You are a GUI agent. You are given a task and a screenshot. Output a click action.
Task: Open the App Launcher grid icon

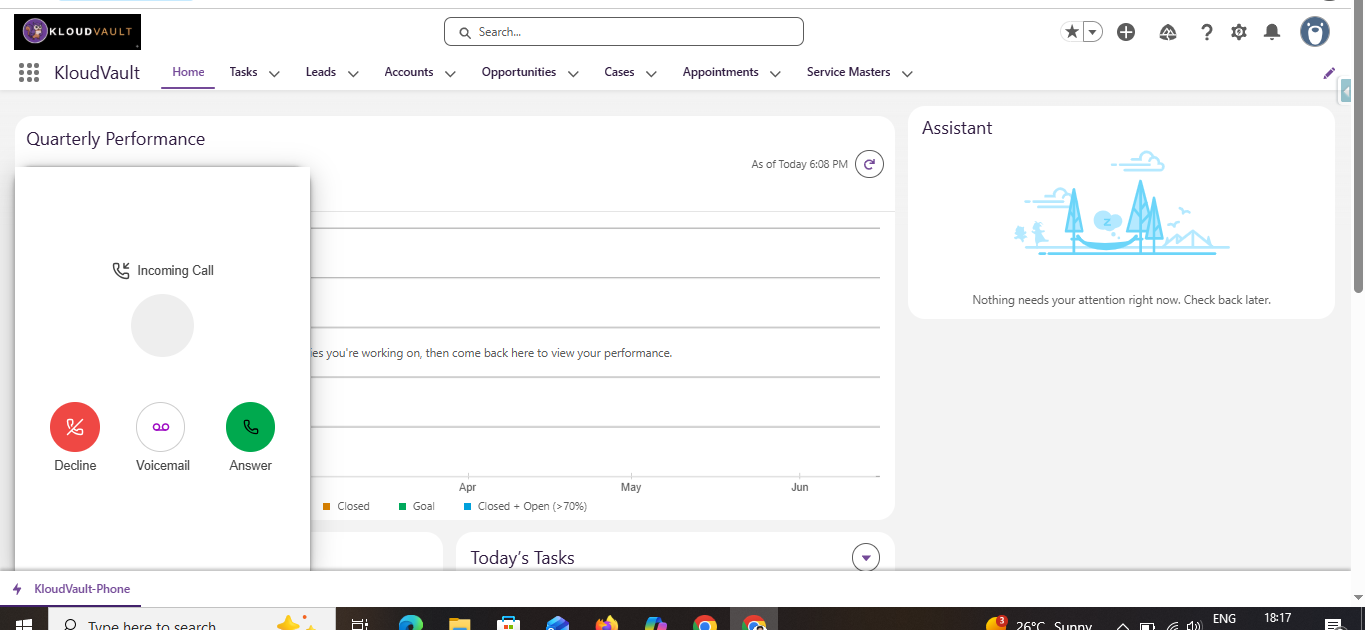coord(29,72)
